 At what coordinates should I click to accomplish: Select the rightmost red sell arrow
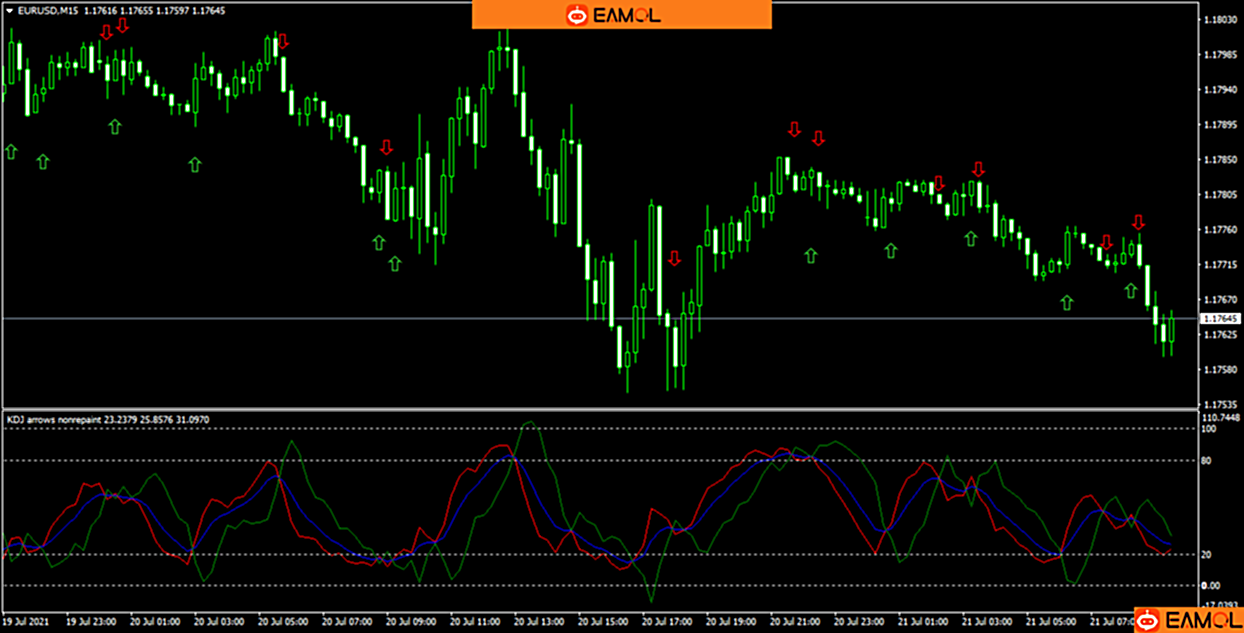click(1137, 222)
